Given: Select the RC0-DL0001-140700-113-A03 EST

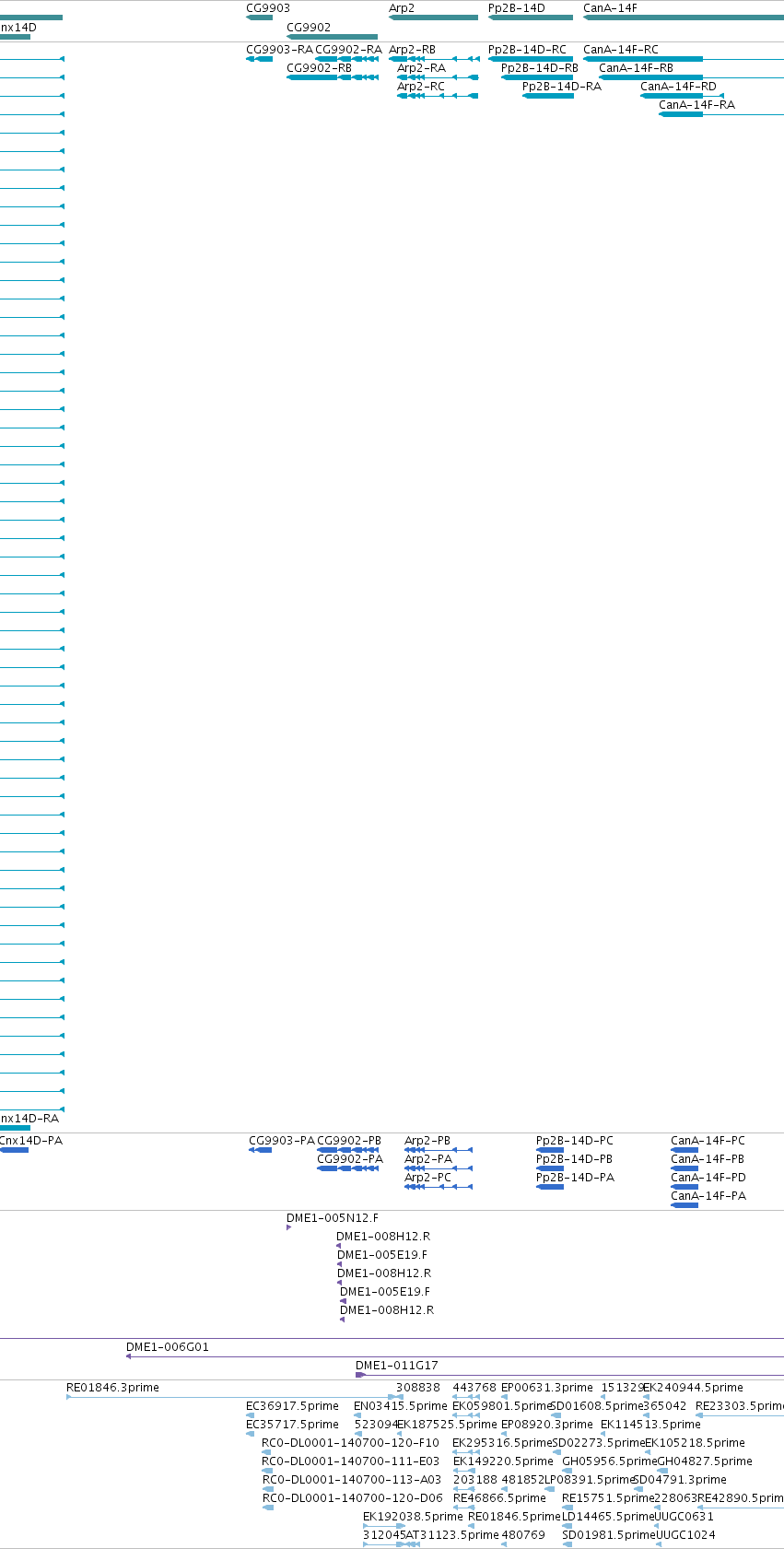Looking at the screenshot, I should 268,1489.
